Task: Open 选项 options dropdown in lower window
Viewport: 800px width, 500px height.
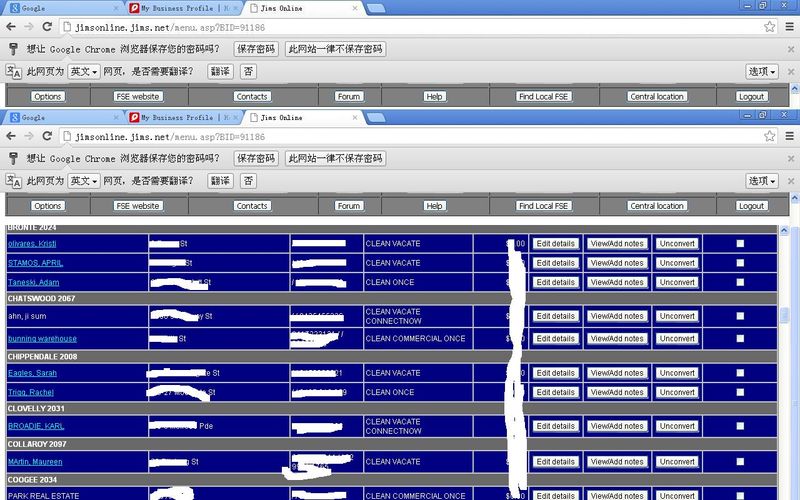Action: (x=762, y=181)
